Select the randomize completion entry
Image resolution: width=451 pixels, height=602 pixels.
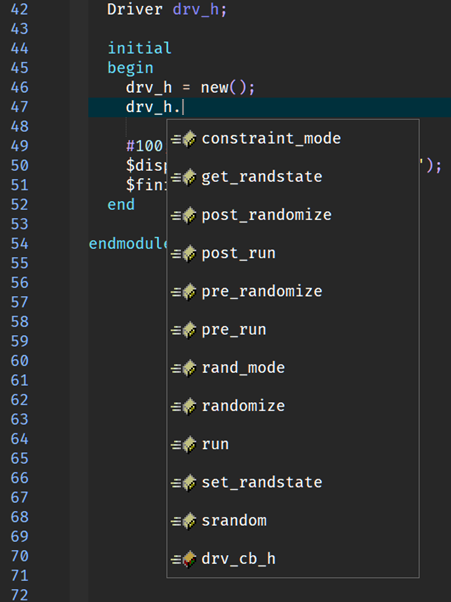293,406
